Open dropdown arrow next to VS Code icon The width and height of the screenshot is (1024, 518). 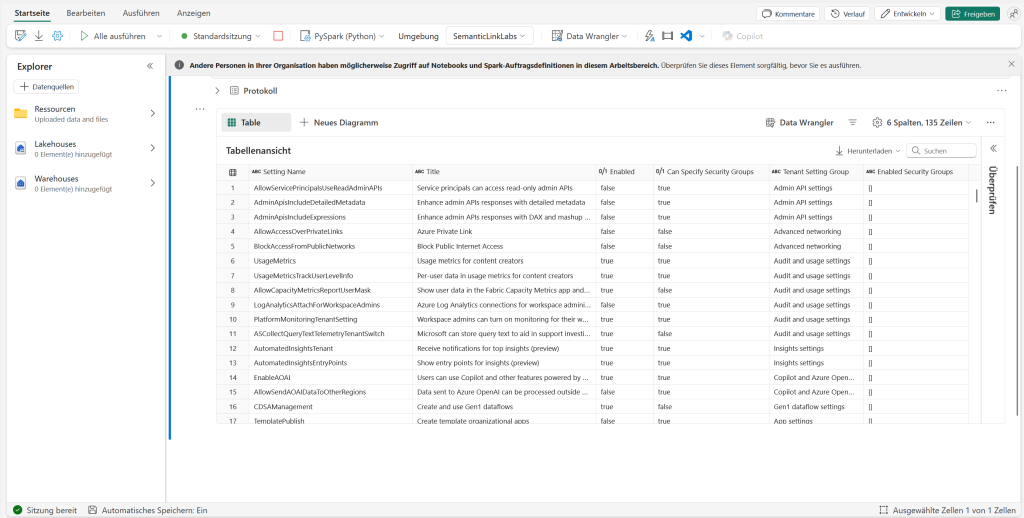pyautogui.click(x=702, y=36)
